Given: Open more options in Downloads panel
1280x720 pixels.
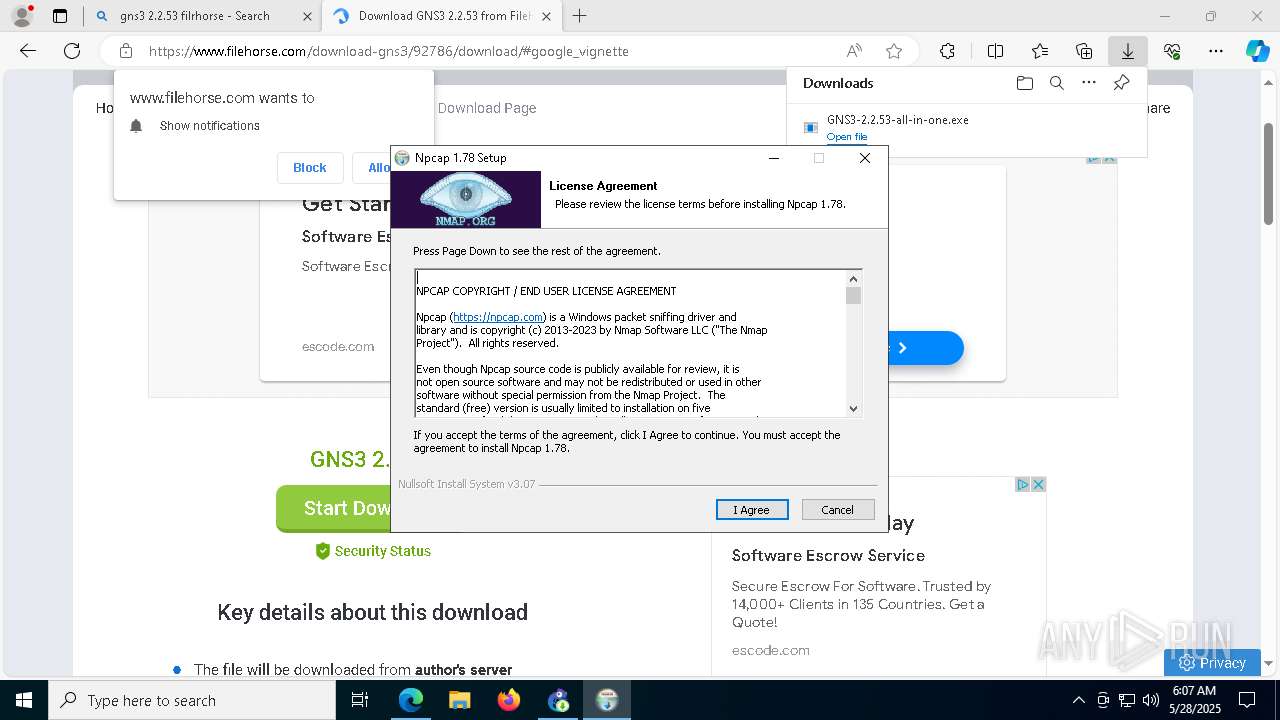Looking at the screenshot, I should (x=1089, y=83).
